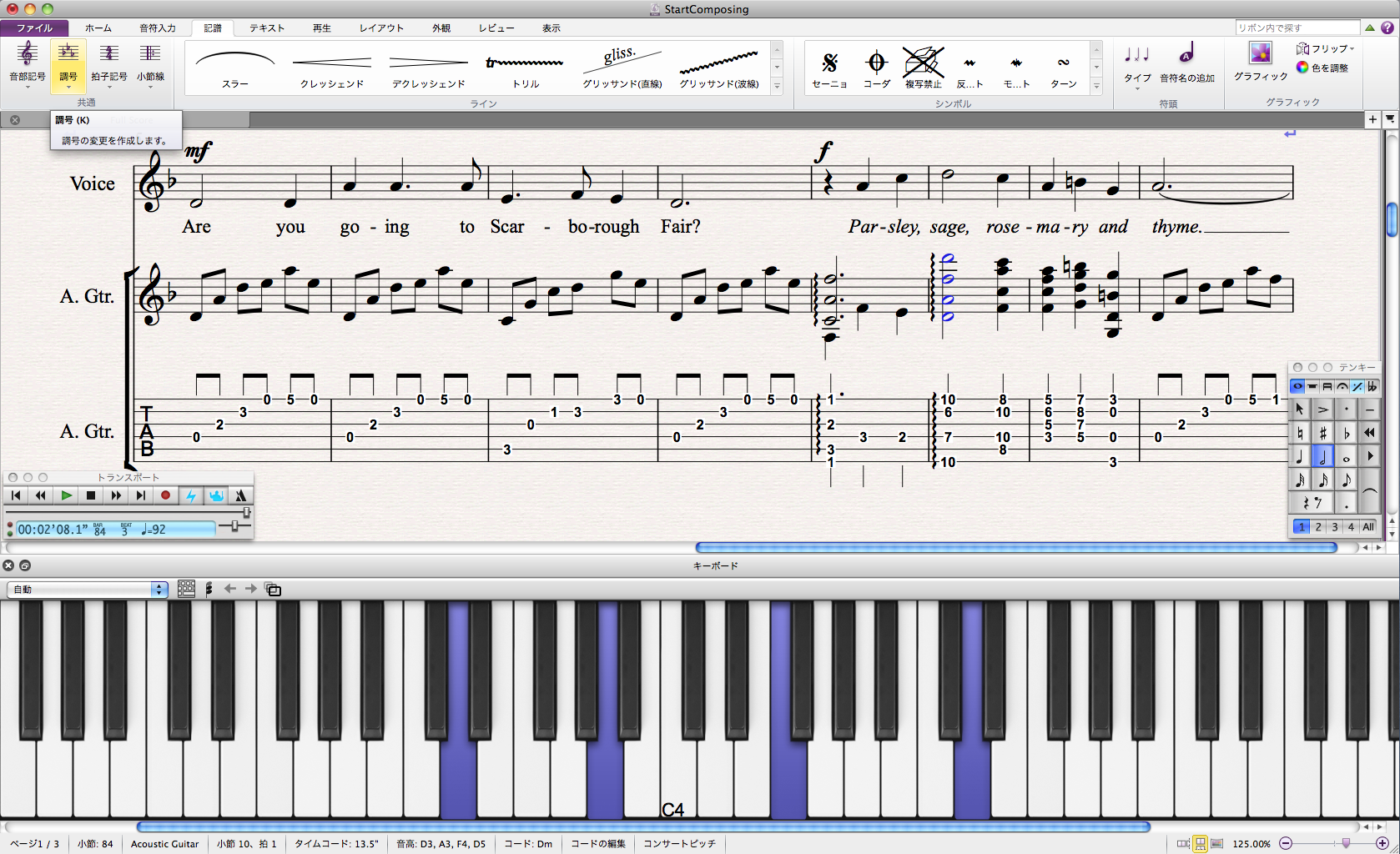Click the zoom out minus button
The height and width of the screenshot is (854, 1400).
click(1286, 843)
